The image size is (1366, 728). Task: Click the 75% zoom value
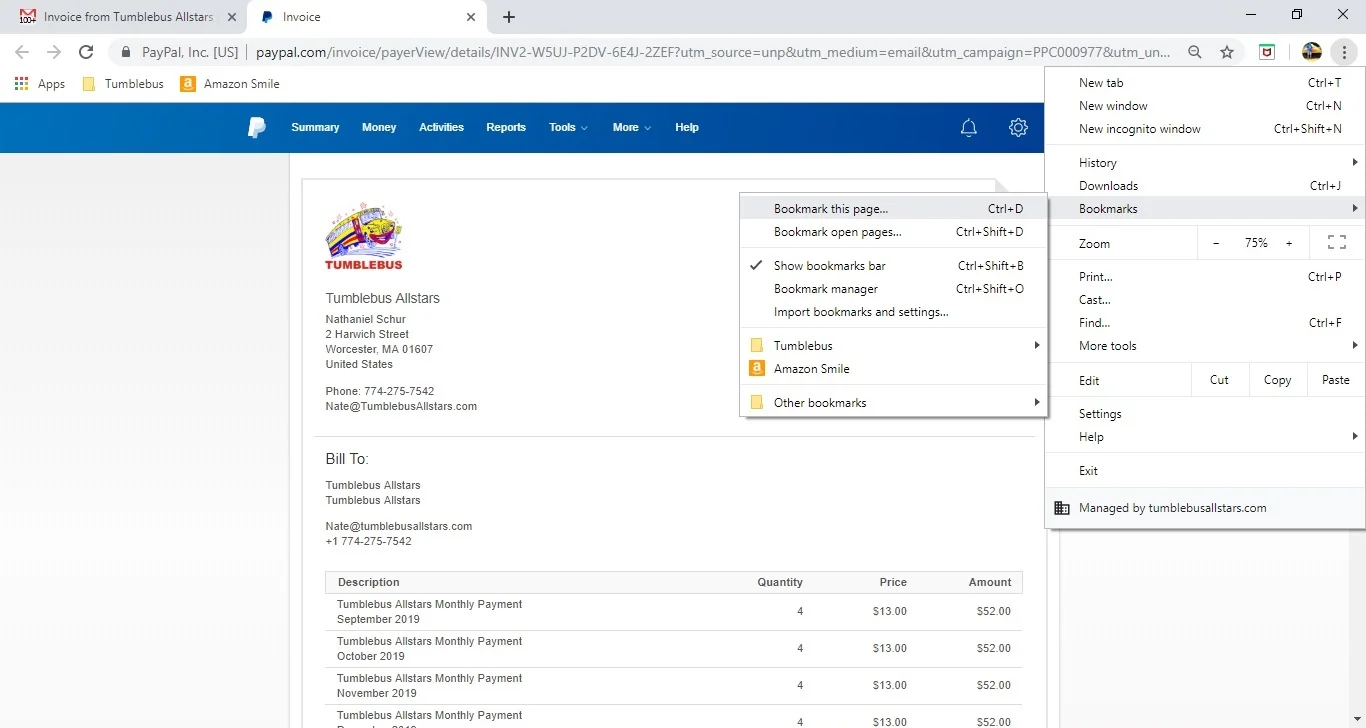(x=1256, y=243)
